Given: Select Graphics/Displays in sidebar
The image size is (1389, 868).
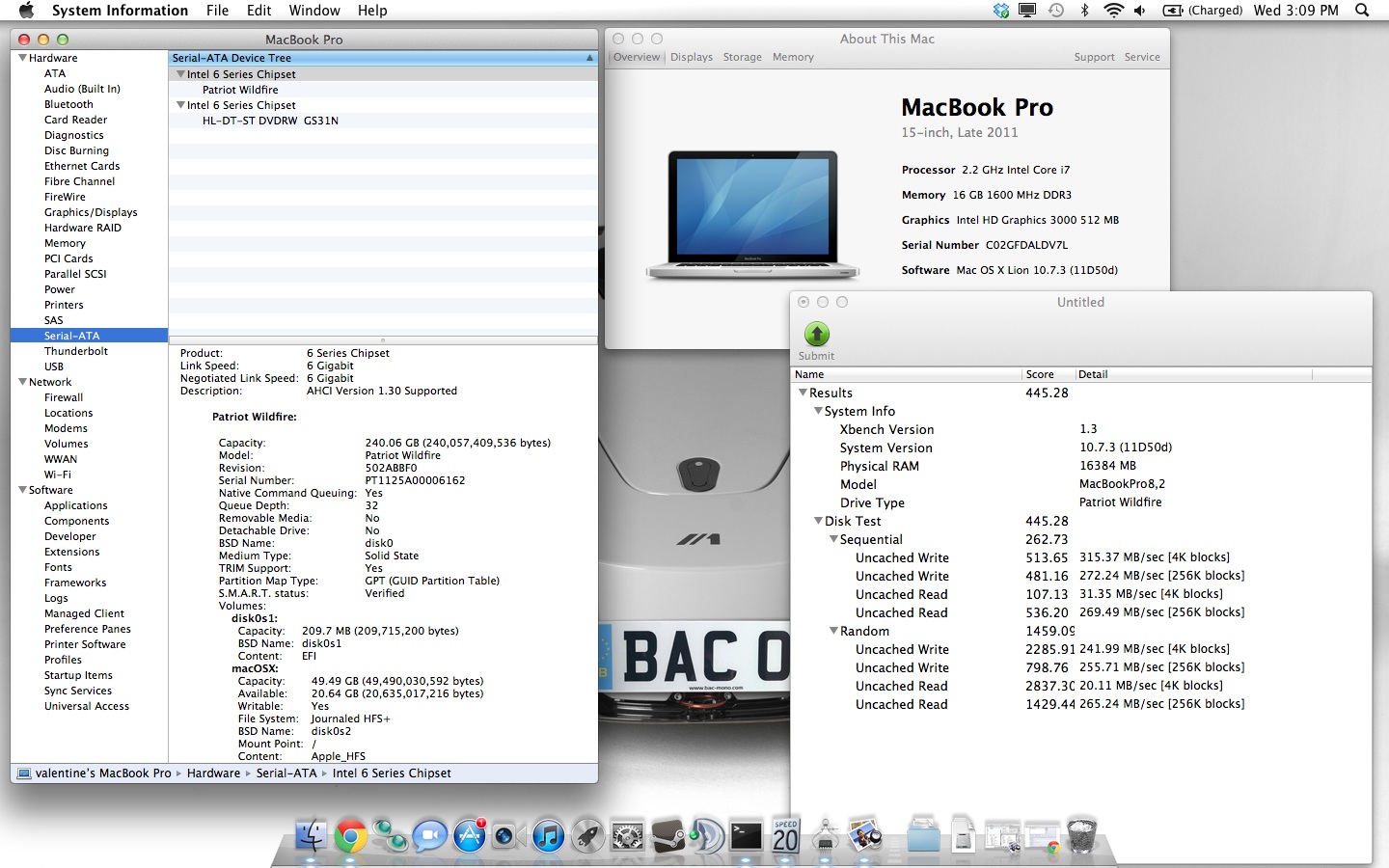Looking at the screenshot, I should pos(91,212).
